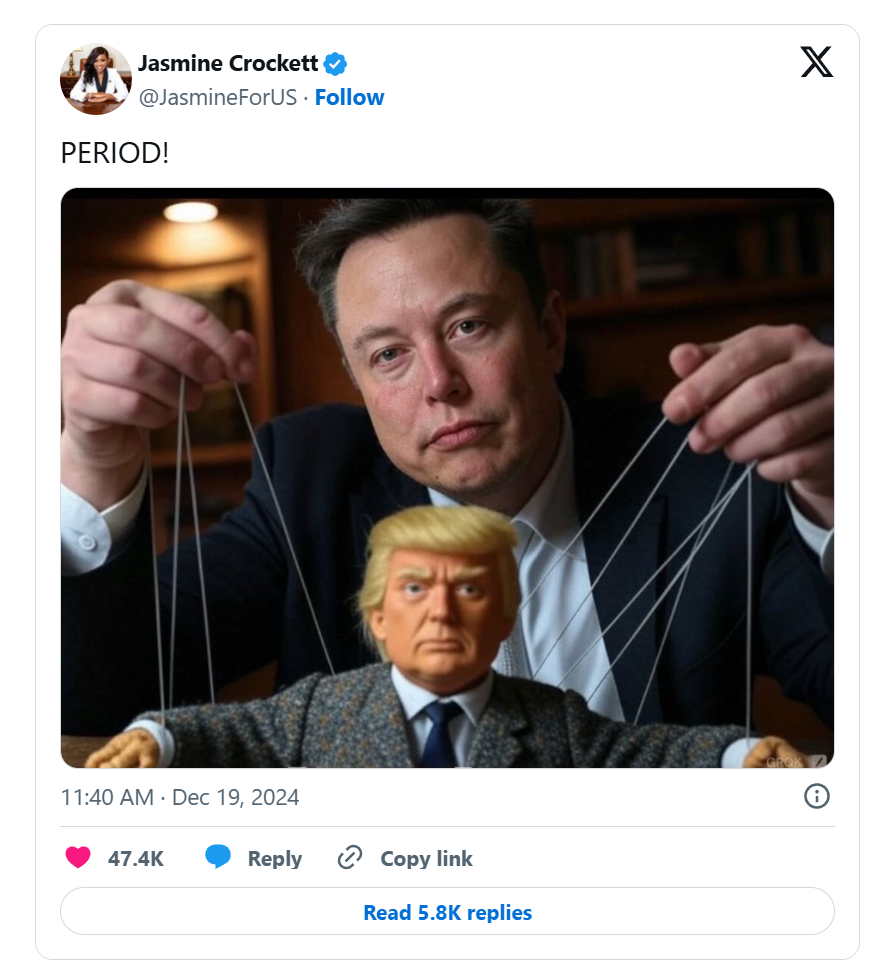Image resolution: width=882 pixels, height=976 pixels.
Task: Click the reply speech bubble icon
Action: click(x=218, y=858)
